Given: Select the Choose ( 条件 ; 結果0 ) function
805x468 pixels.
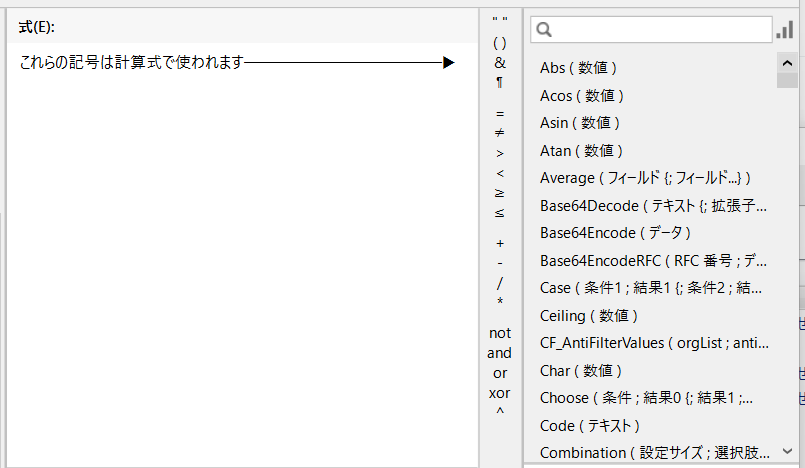Looking at the screenshot, I should tap(646, 398).
